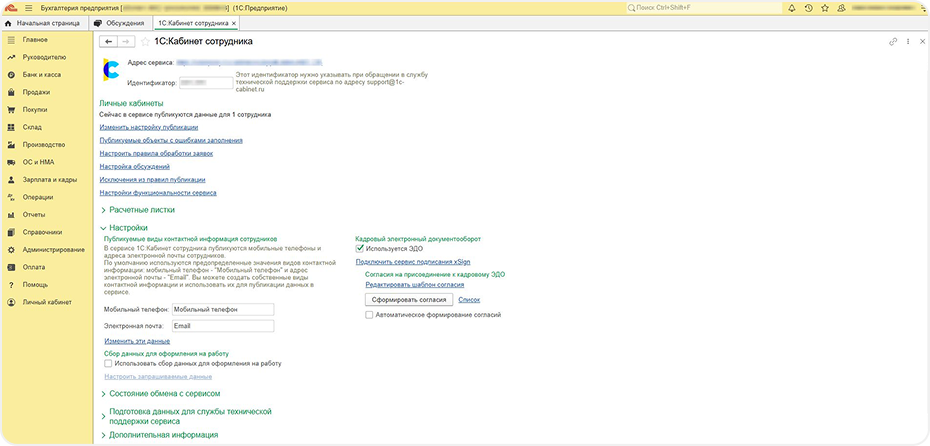
Task: Open Руководителю section in sidebar
Action: click(x=46, y=58)
